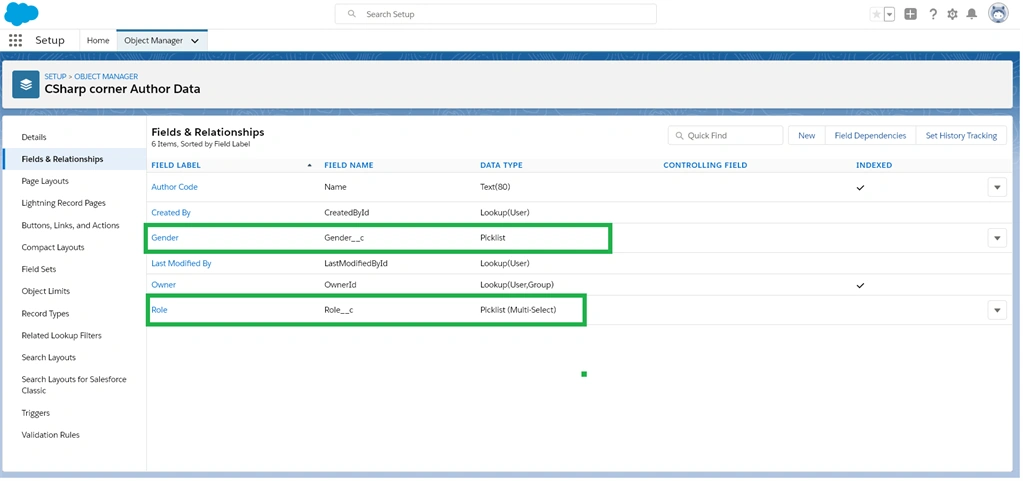
Task: Select the Object Manager tab
Action: point(153,40)
